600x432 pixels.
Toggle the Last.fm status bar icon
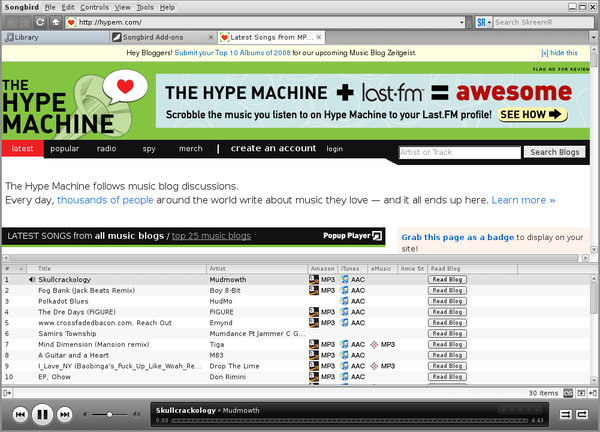click(568, 393)
